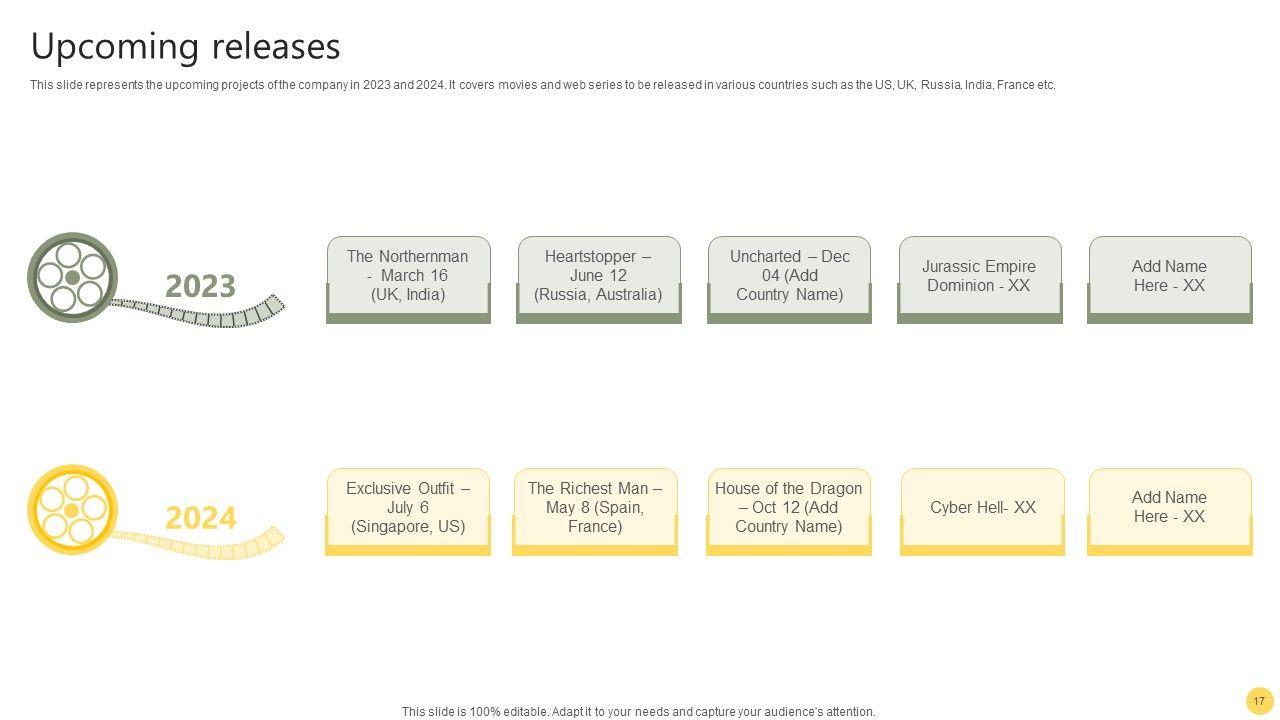Screen dimensions: 1280x720
Task: Click the Uncharted Dec 04 box
Action: point(789,276)
